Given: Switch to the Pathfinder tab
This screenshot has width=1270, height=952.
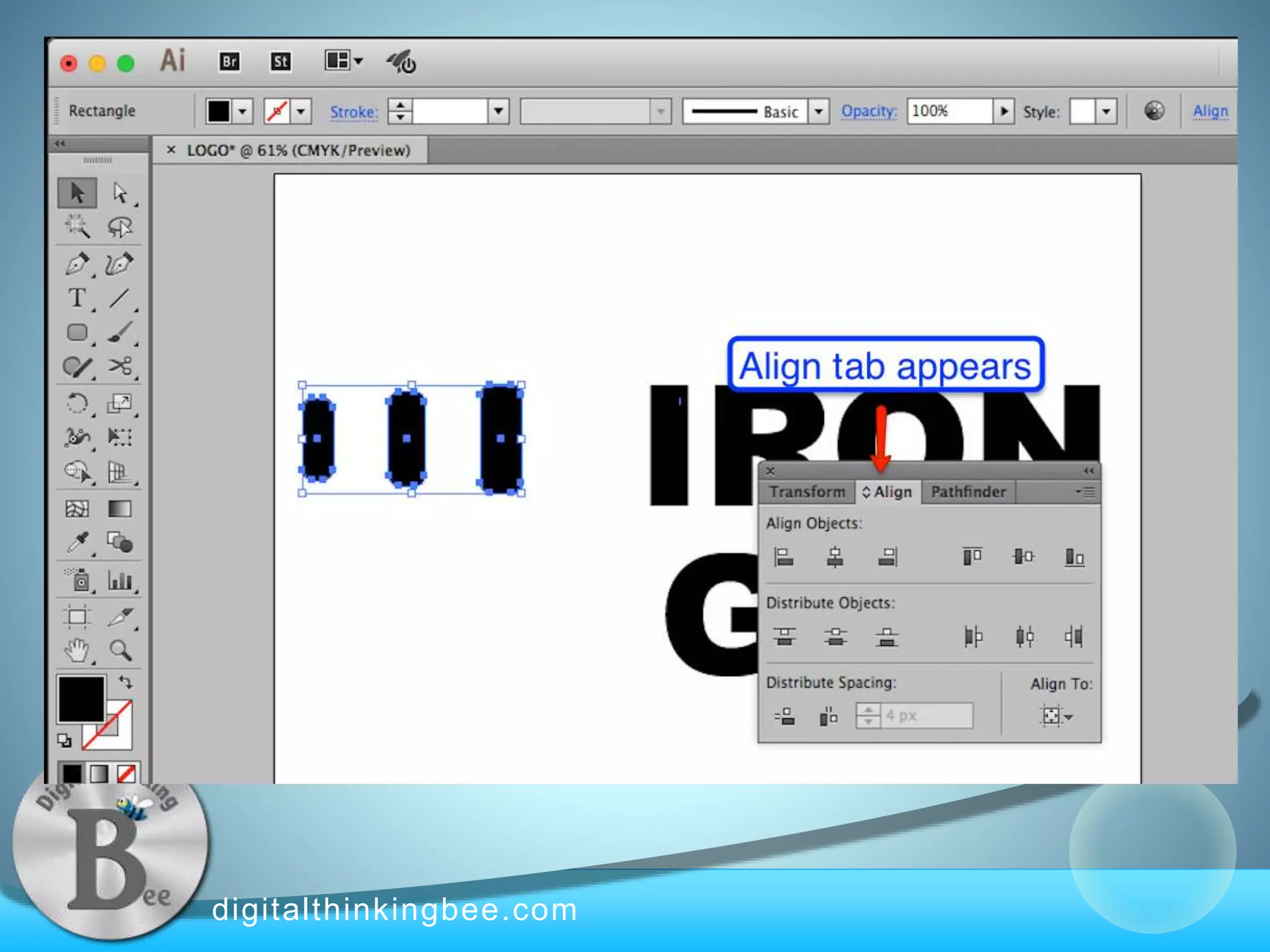Looking at the screenshot, I should tap(968, 492).
